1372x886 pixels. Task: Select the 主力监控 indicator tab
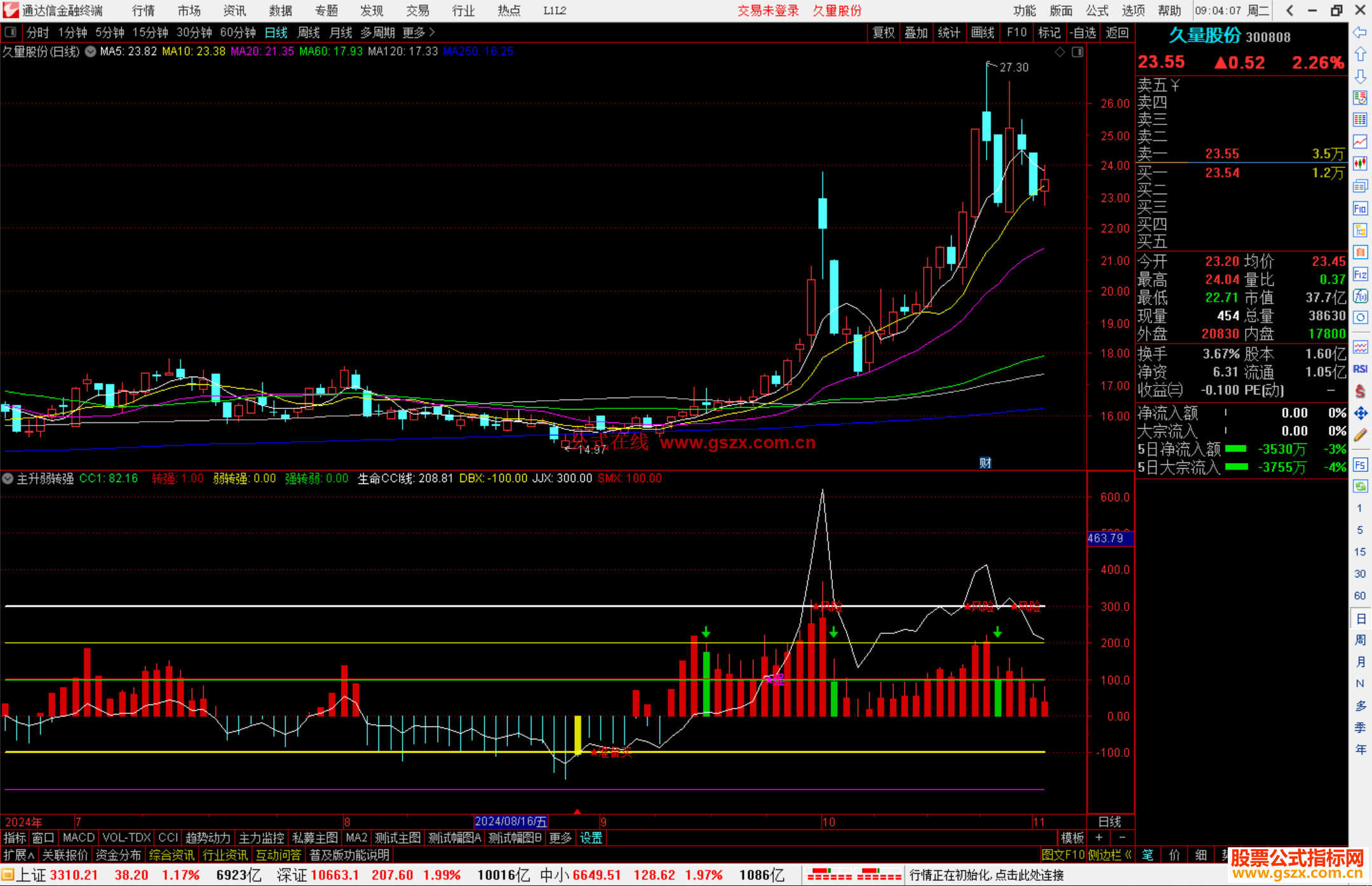click(261, 838)
